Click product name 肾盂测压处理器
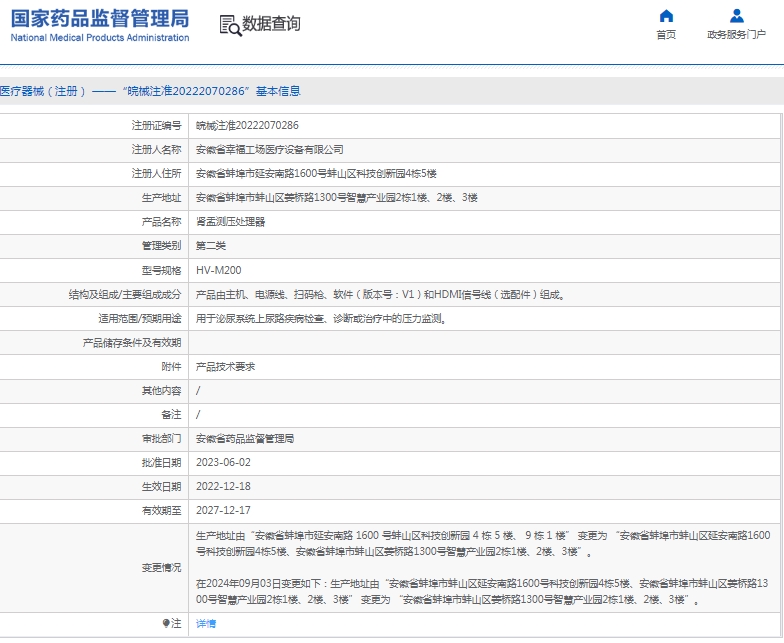784x643 pixels. point(230,222)
